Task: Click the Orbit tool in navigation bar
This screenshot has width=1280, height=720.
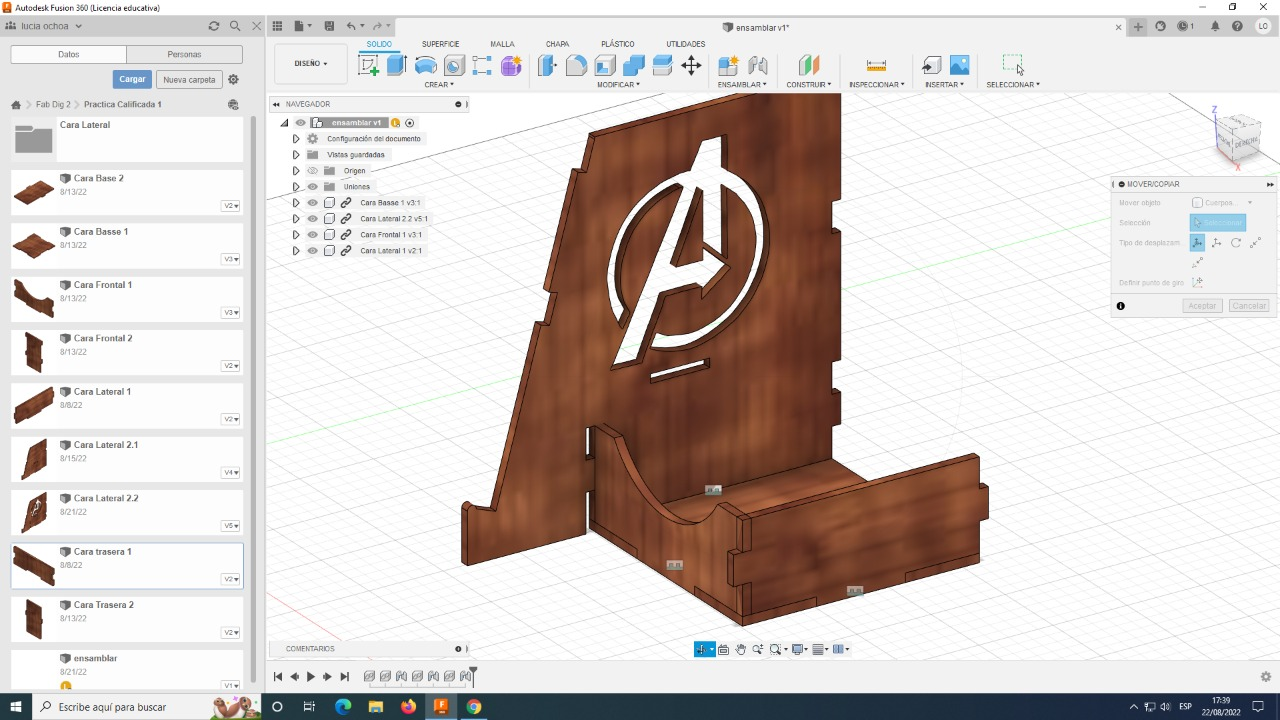Action: tap(702, 649)
